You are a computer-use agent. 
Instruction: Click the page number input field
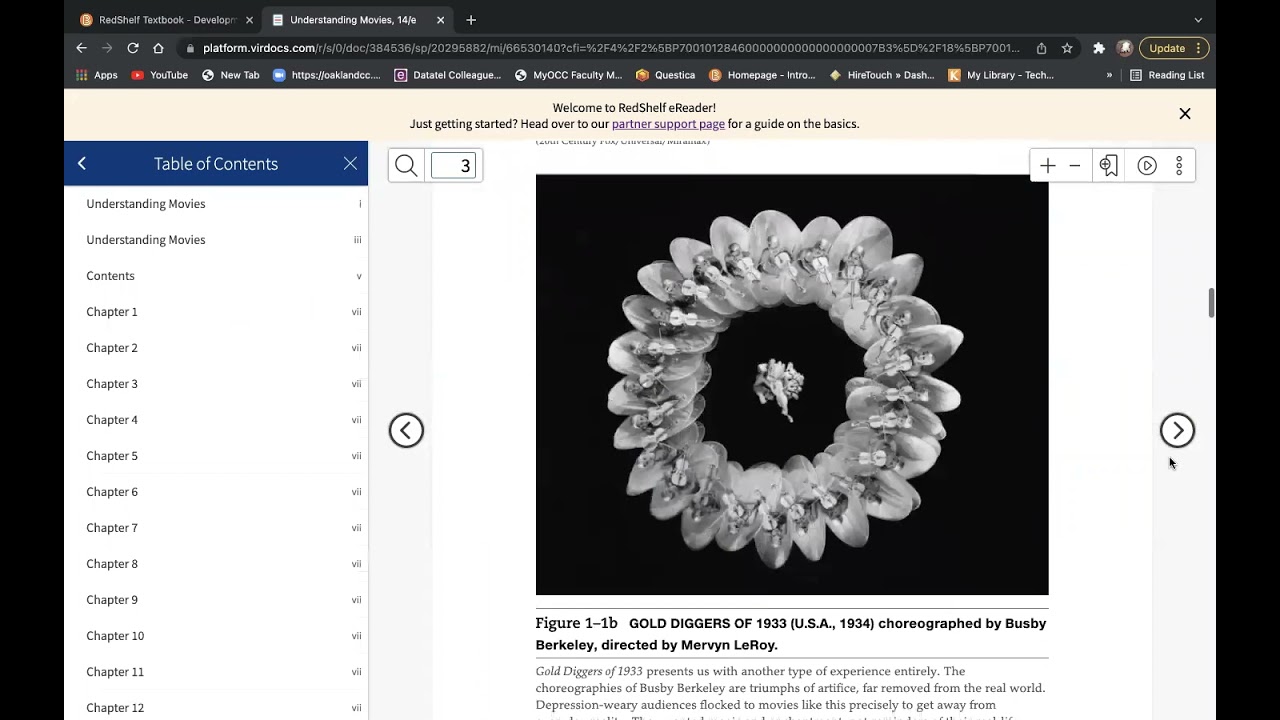453,166
